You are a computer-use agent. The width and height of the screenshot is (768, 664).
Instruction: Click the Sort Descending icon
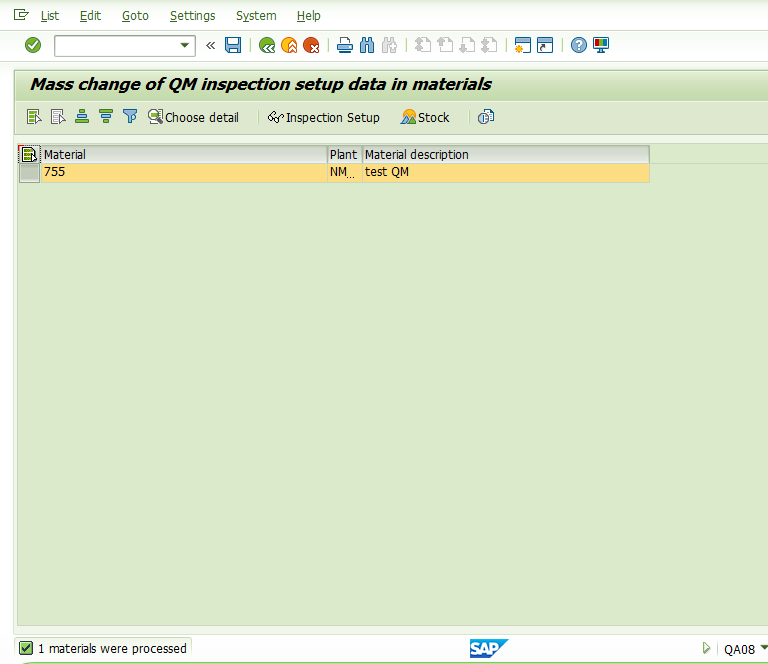point(106,117)
